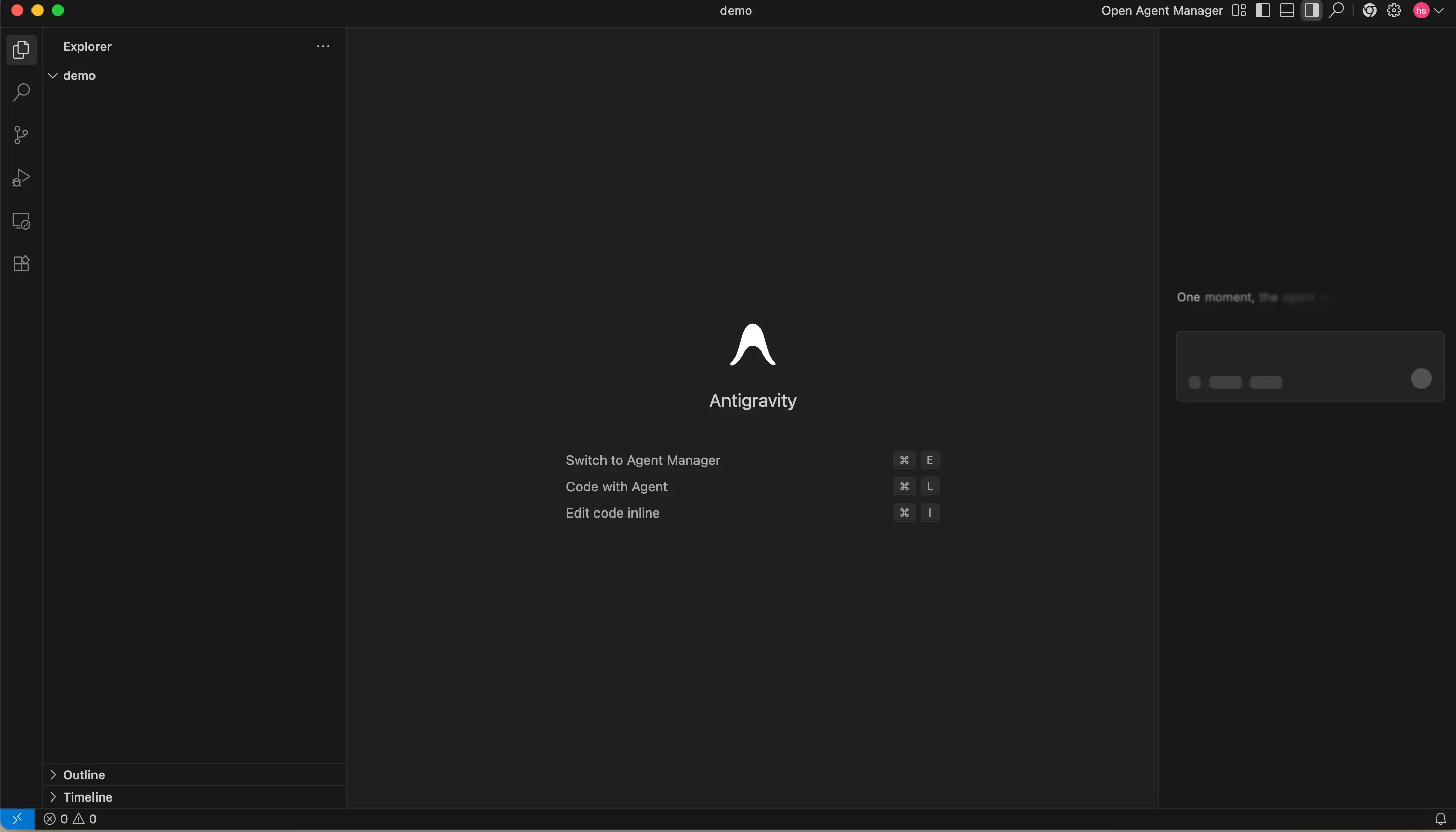This screenshot has height=832, width=1456.
Task: Toggle the bottom panel visibility
Action: click(x=1287, y=10)
